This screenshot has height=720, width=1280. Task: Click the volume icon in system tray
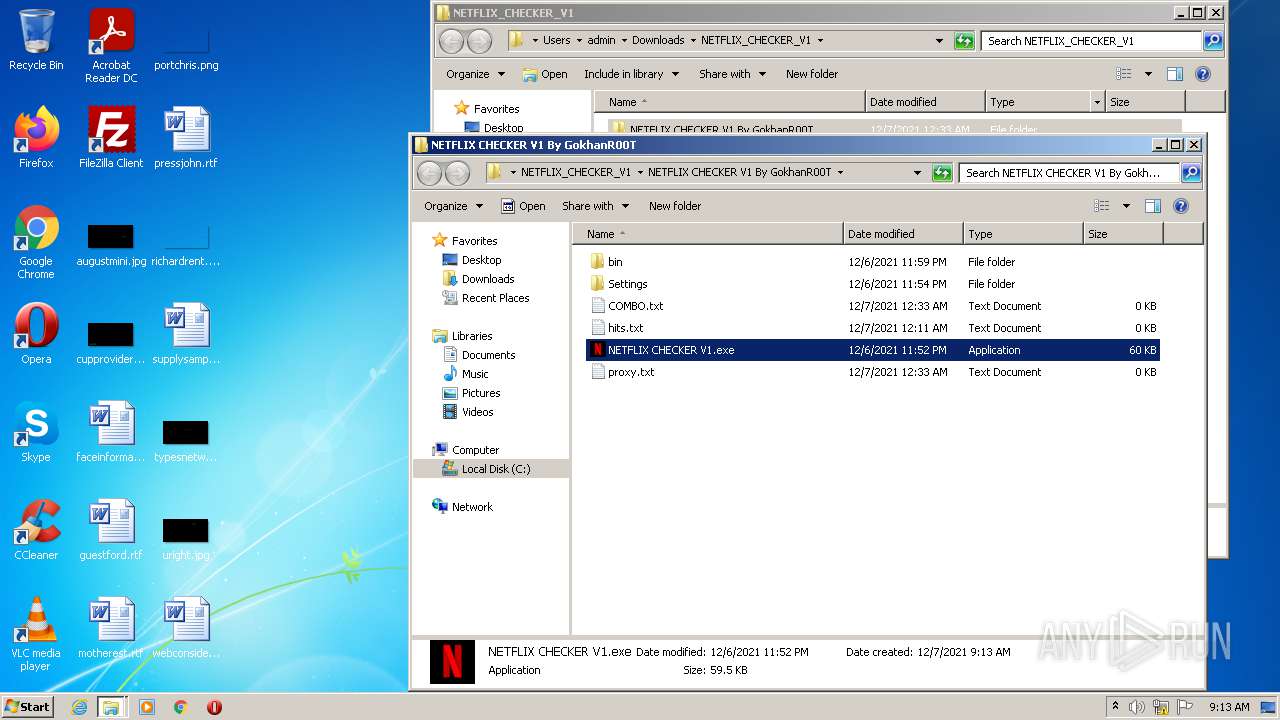click(x=1137, y=707)
